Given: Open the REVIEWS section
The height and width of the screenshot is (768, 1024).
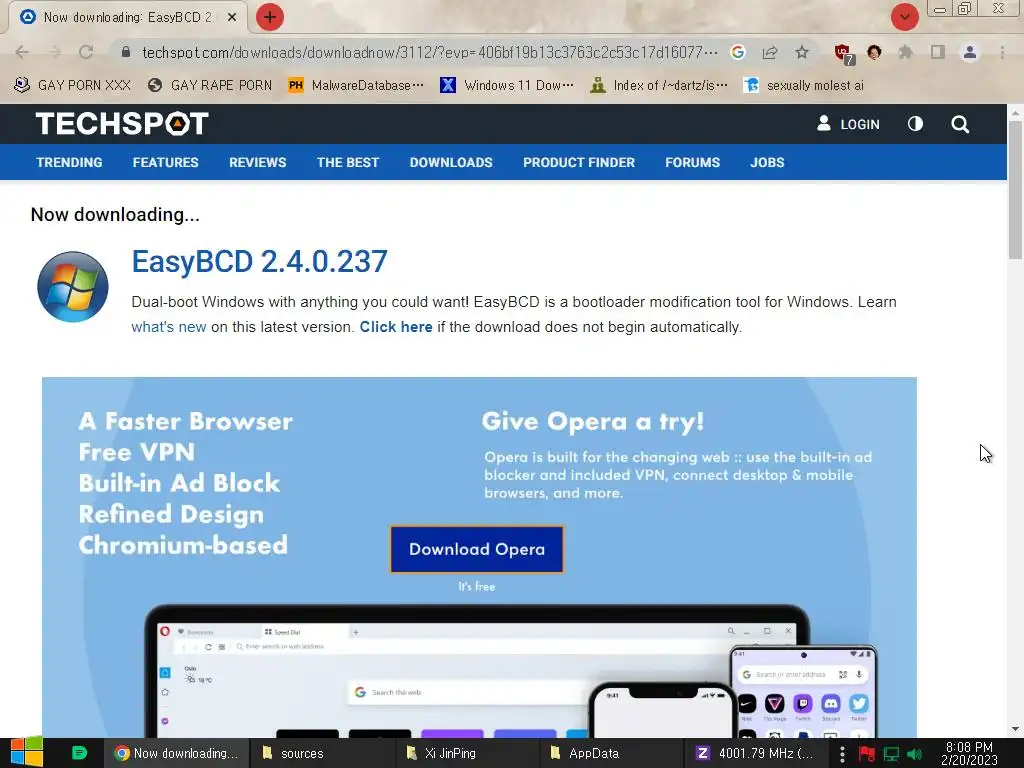Looking at the screenshot, I should pos(257,163).
